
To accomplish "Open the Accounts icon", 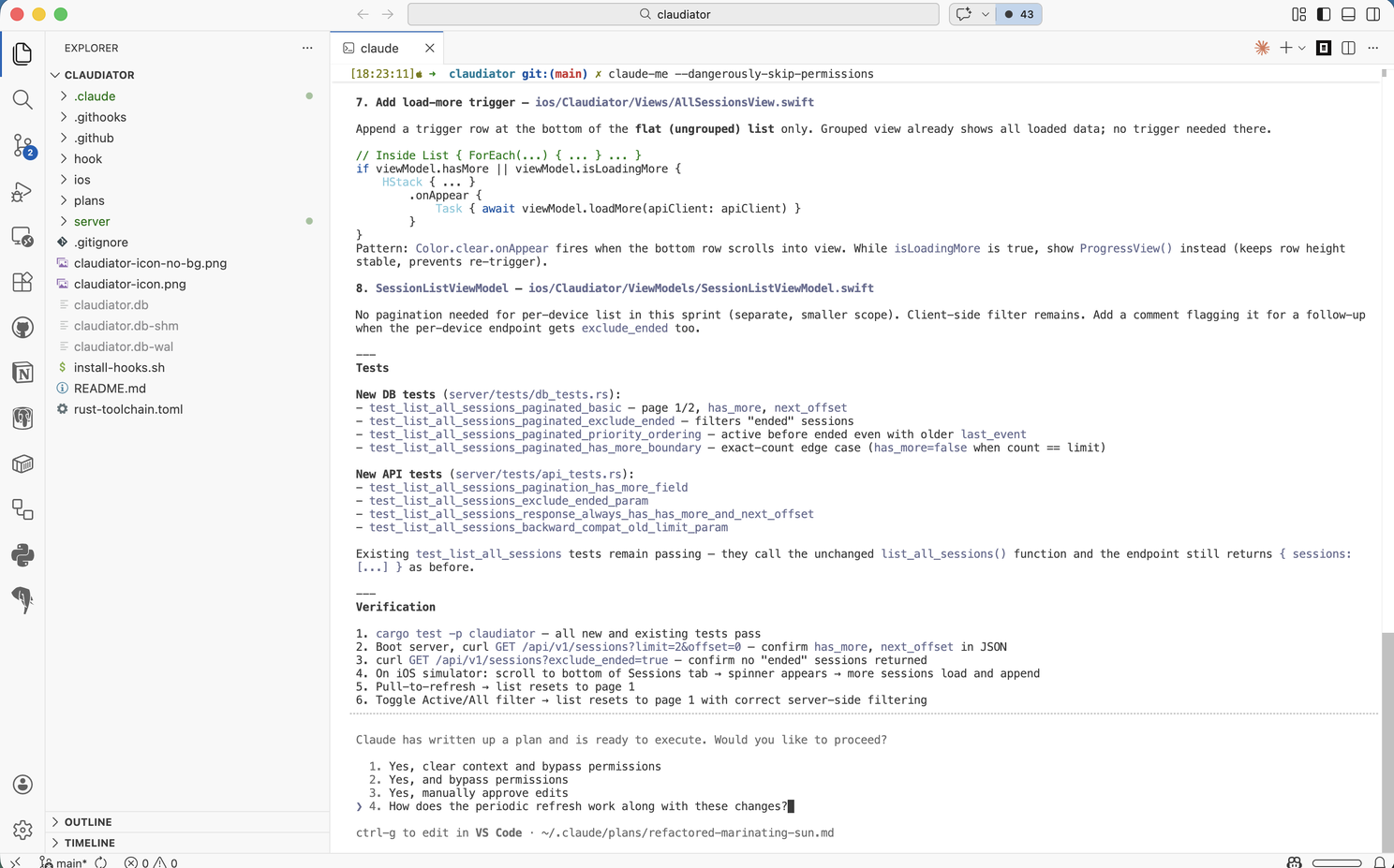I will tap(22, 785).
